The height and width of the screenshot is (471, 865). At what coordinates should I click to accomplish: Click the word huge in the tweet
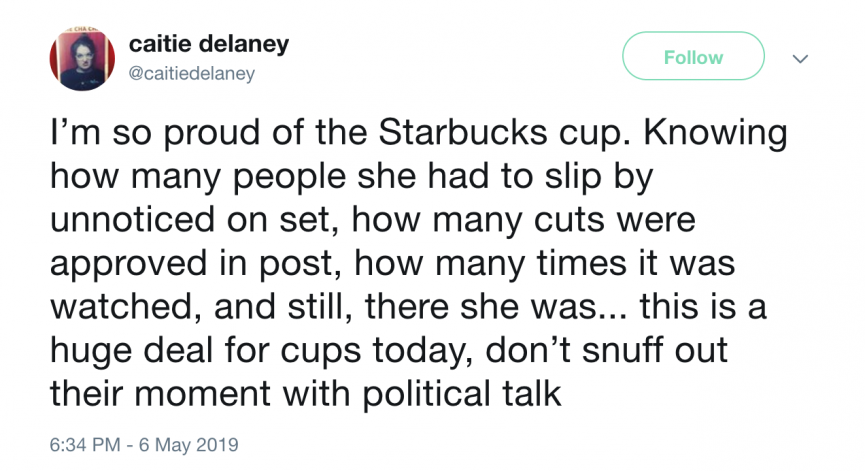click(91, 352)
